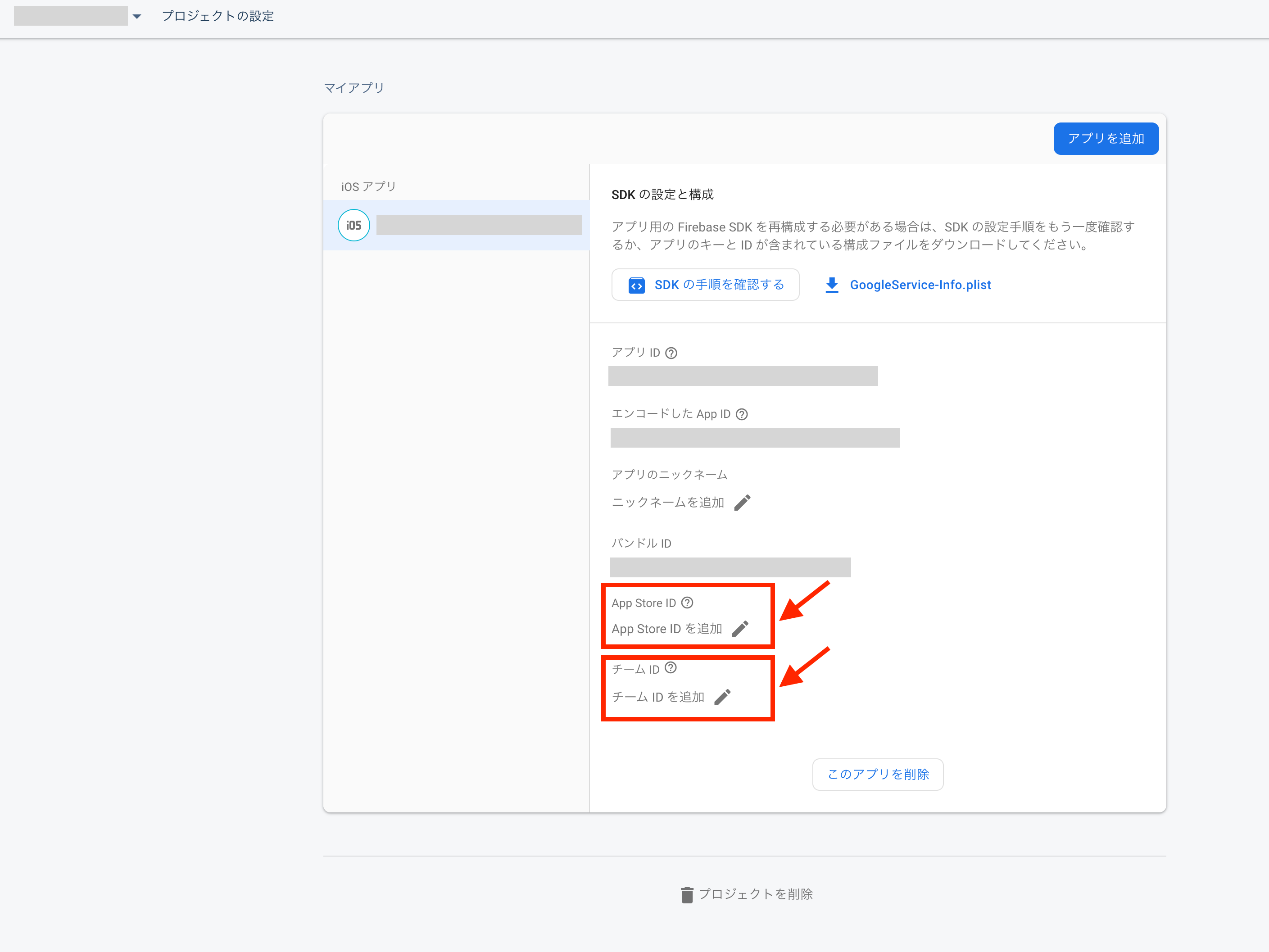This screenshot has width=1269, height=952.
Task: Click the round iOS app icon
Action: coord(354,225)
